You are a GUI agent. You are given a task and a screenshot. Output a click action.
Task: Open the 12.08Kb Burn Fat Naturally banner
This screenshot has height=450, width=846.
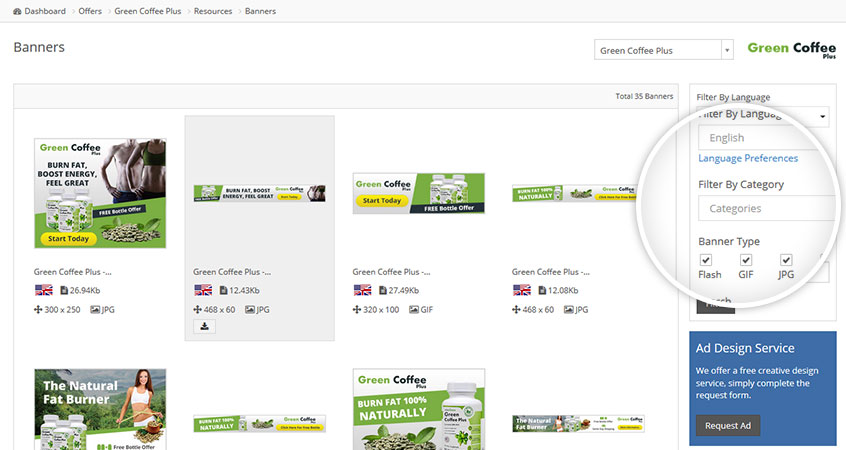tap(575, 193)
